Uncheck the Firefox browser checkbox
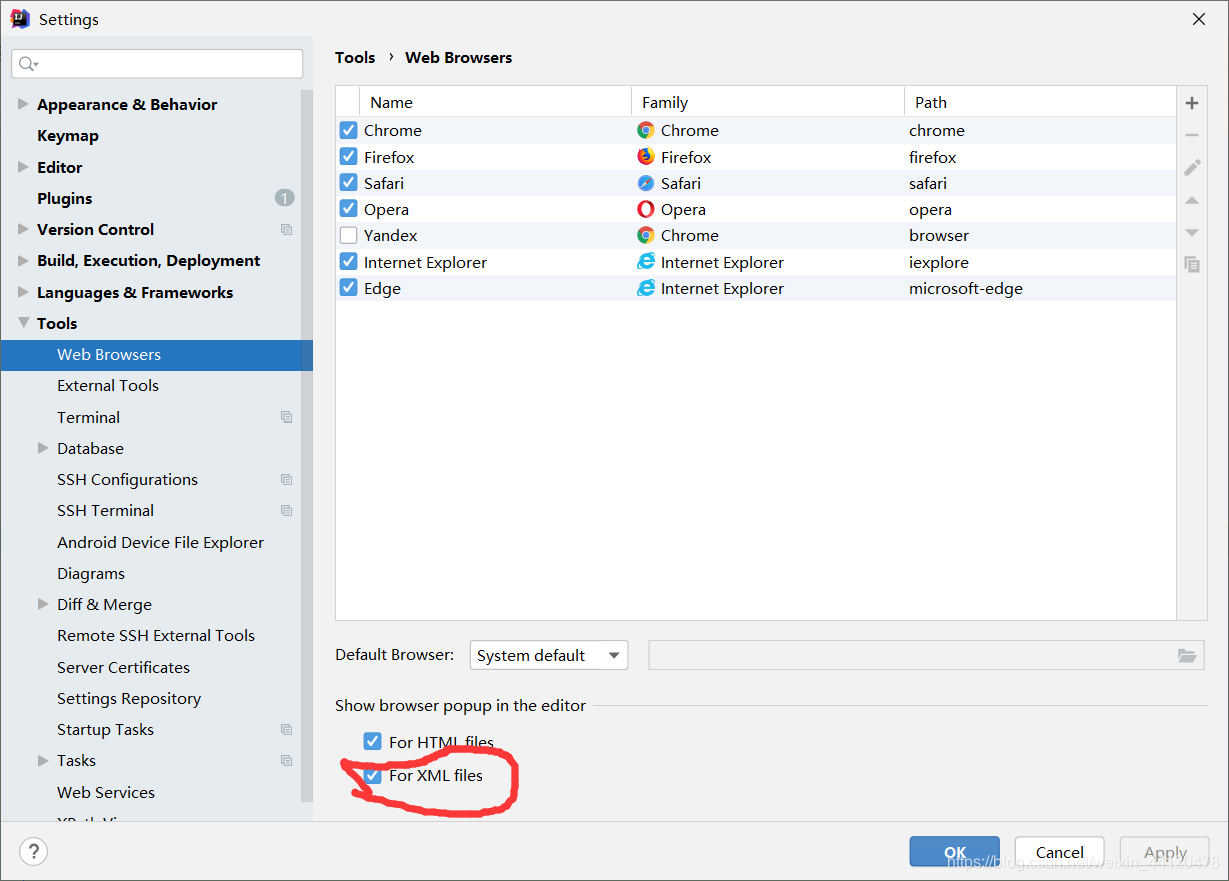Viewport: 1229px width, 881px height. [348, 157]
